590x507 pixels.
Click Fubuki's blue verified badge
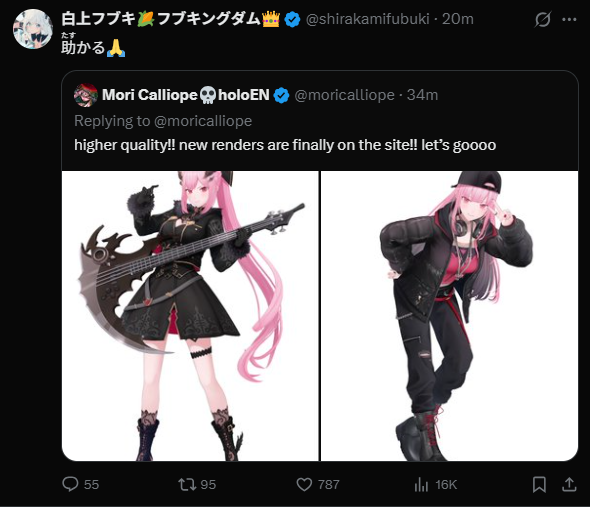[x=292, y=19]
